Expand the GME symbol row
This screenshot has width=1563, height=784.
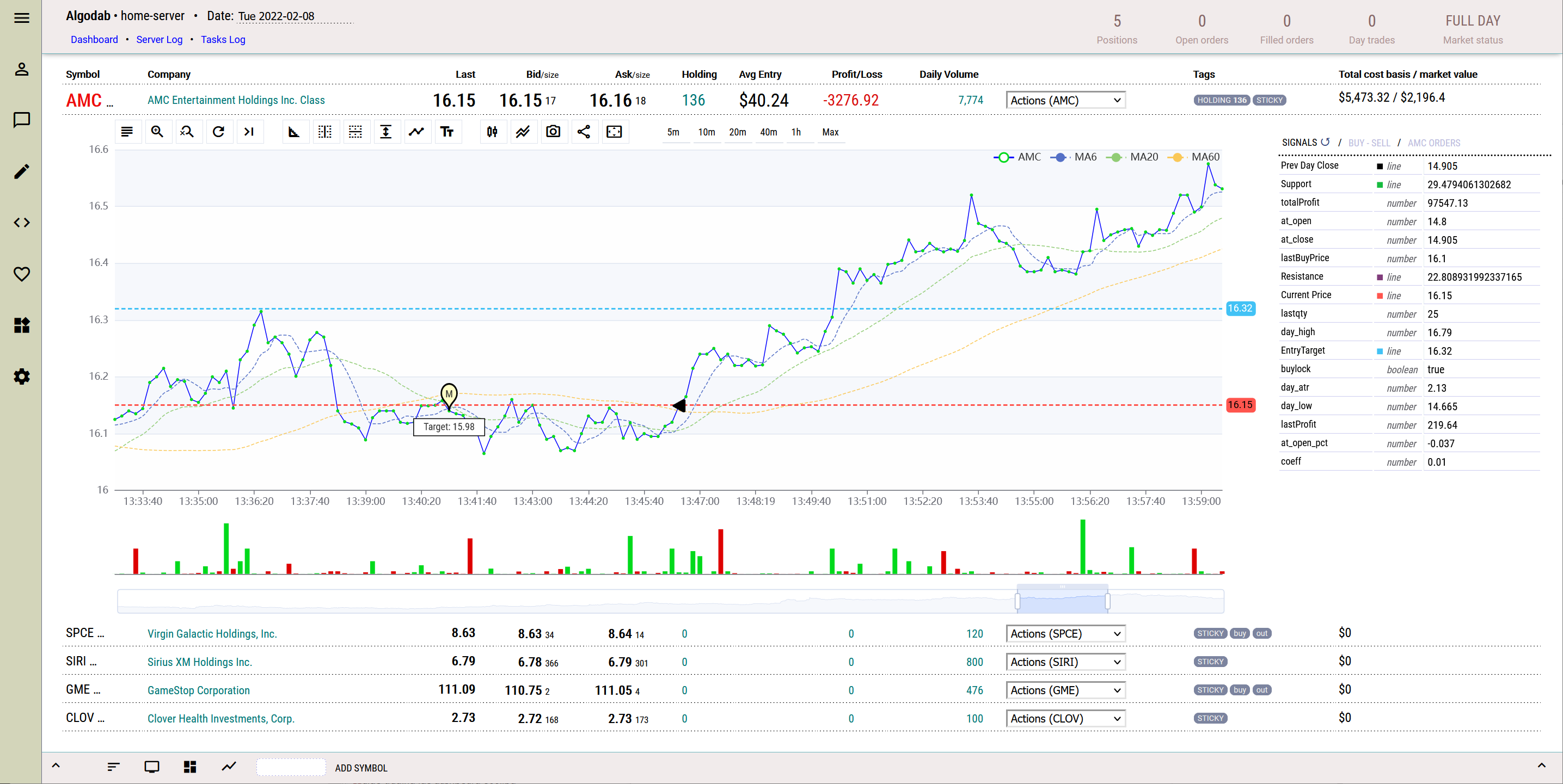83,689
